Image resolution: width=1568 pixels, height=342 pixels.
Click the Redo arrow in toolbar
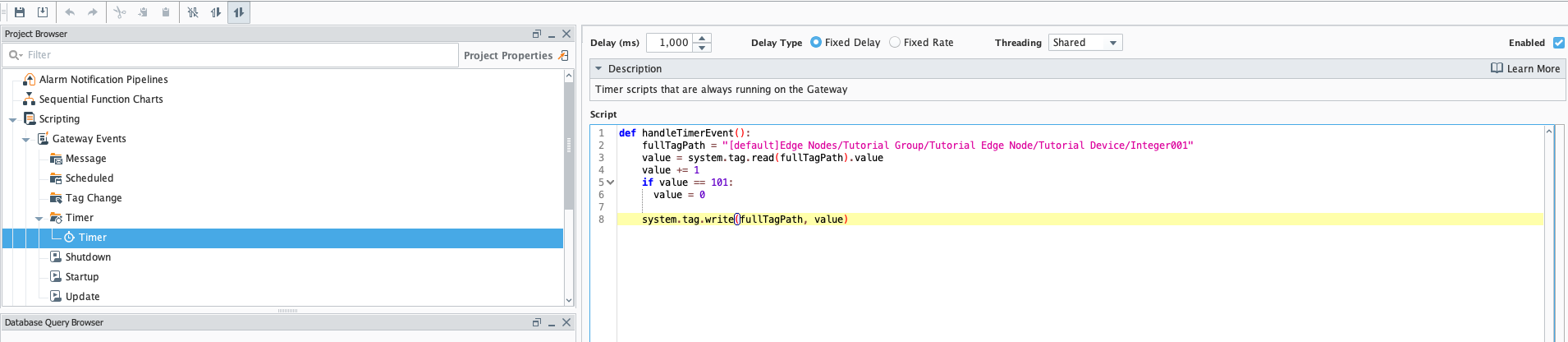(93, 12)
